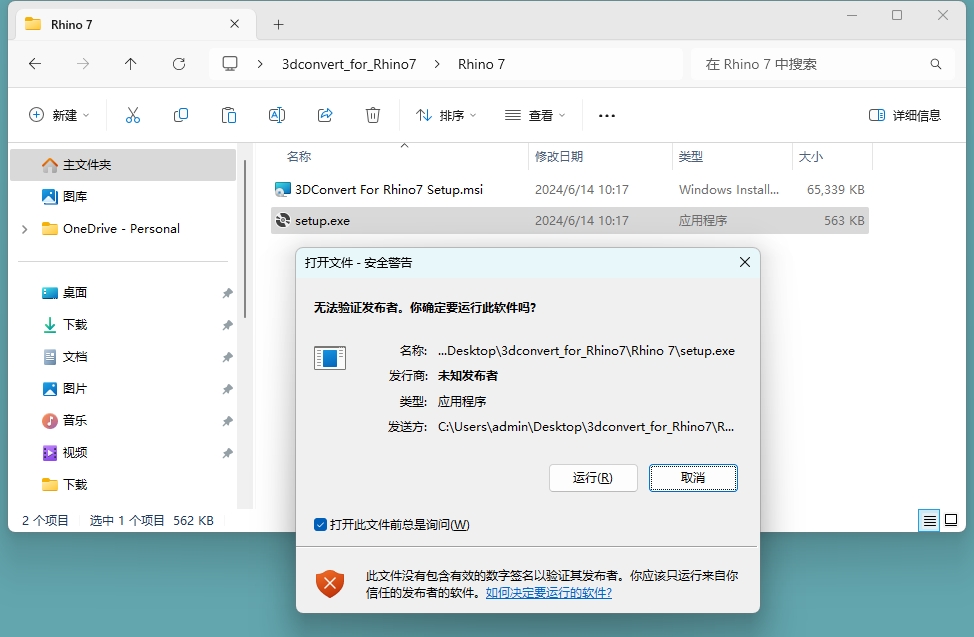This screenshot has width=974, height=637.
Task: Click the search magnifier icon
Action: point(935,64)
